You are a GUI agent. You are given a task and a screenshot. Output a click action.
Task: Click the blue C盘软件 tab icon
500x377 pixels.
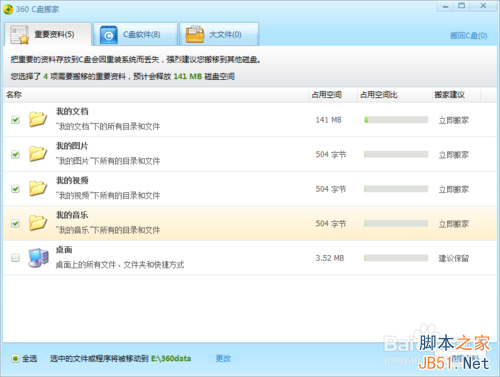click(109, 35)
